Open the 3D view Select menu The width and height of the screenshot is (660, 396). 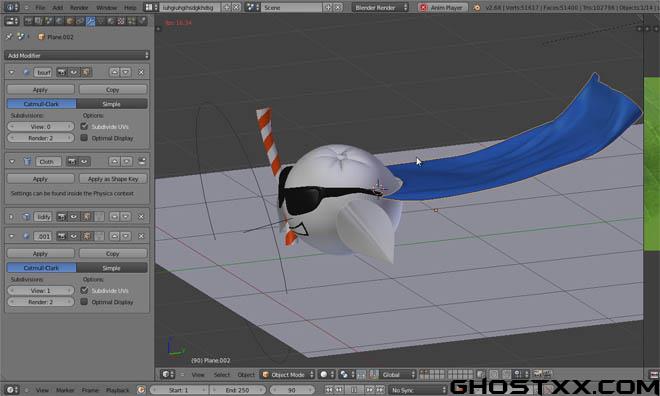tap(221, 375)
